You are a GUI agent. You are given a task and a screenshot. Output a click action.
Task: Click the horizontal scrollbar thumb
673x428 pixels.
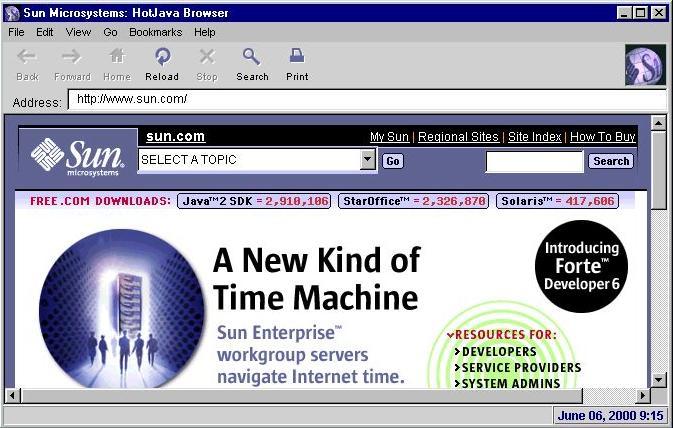pyautogui.click(x=301, y=395)
